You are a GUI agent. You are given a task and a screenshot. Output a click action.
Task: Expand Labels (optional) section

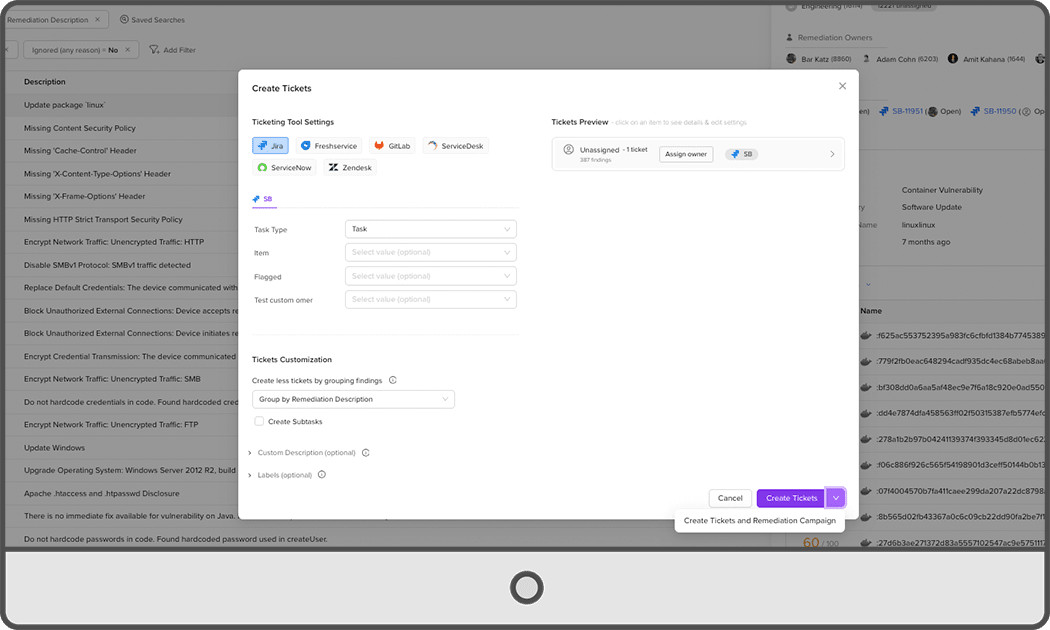coord(280,475)
